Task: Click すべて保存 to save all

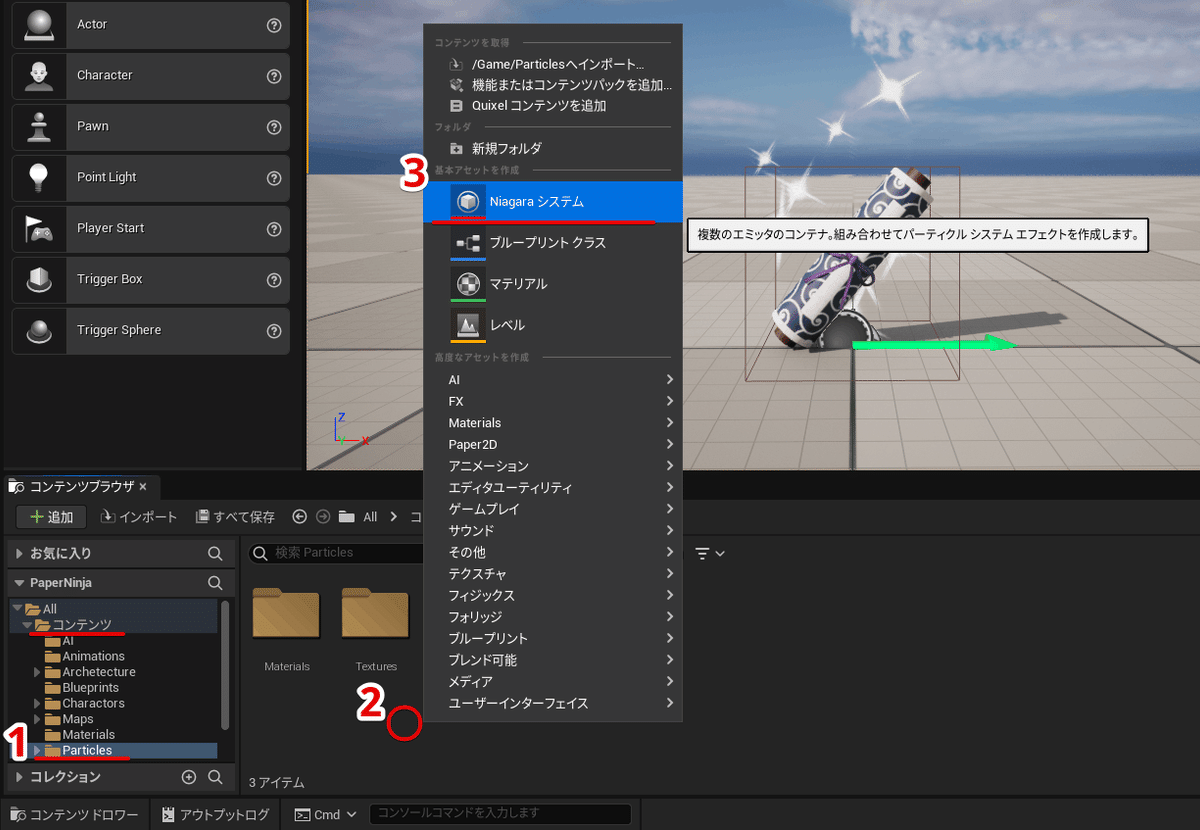Action: [235, 517]
